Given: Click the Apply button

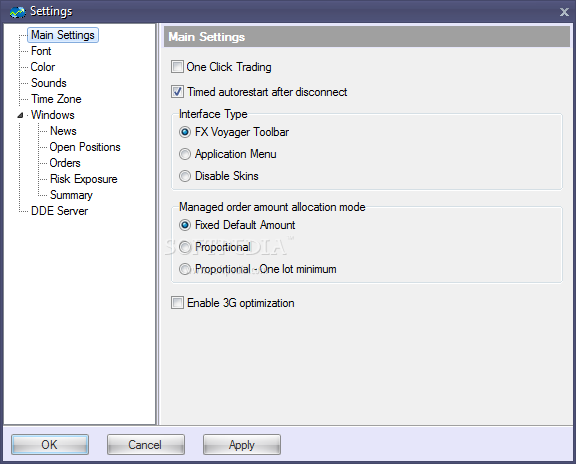Looking at the screenshot, I should [x=242, y=445].
